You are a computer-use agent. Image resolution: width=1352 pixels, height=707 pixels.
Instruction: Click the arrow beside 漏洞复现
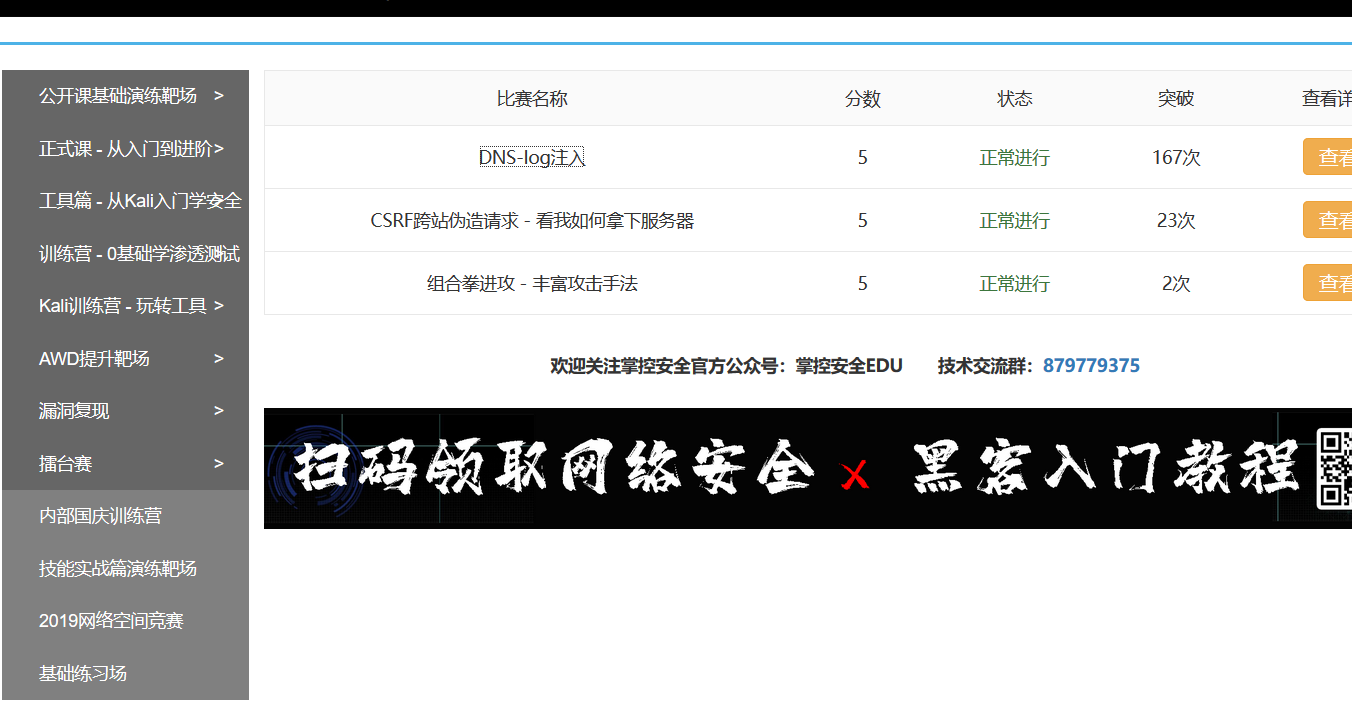point(218,411)
